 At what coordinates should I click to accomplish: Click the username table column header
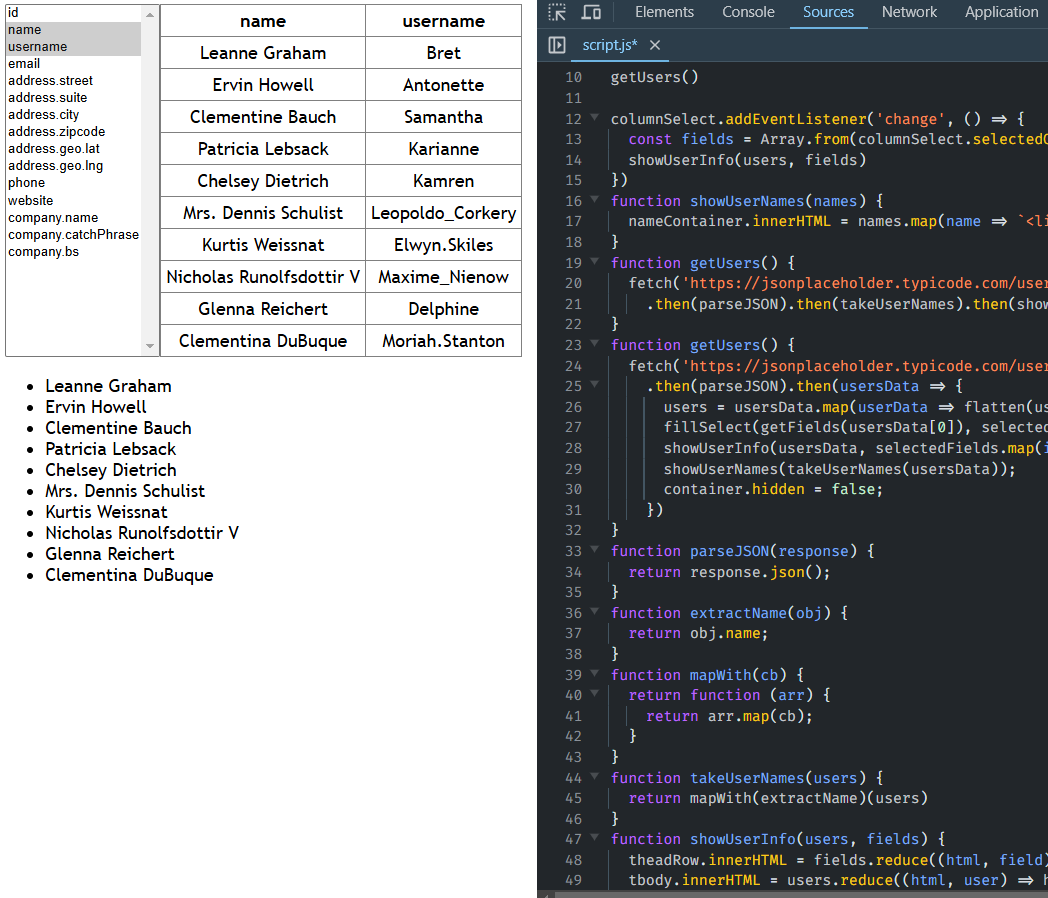443,21
